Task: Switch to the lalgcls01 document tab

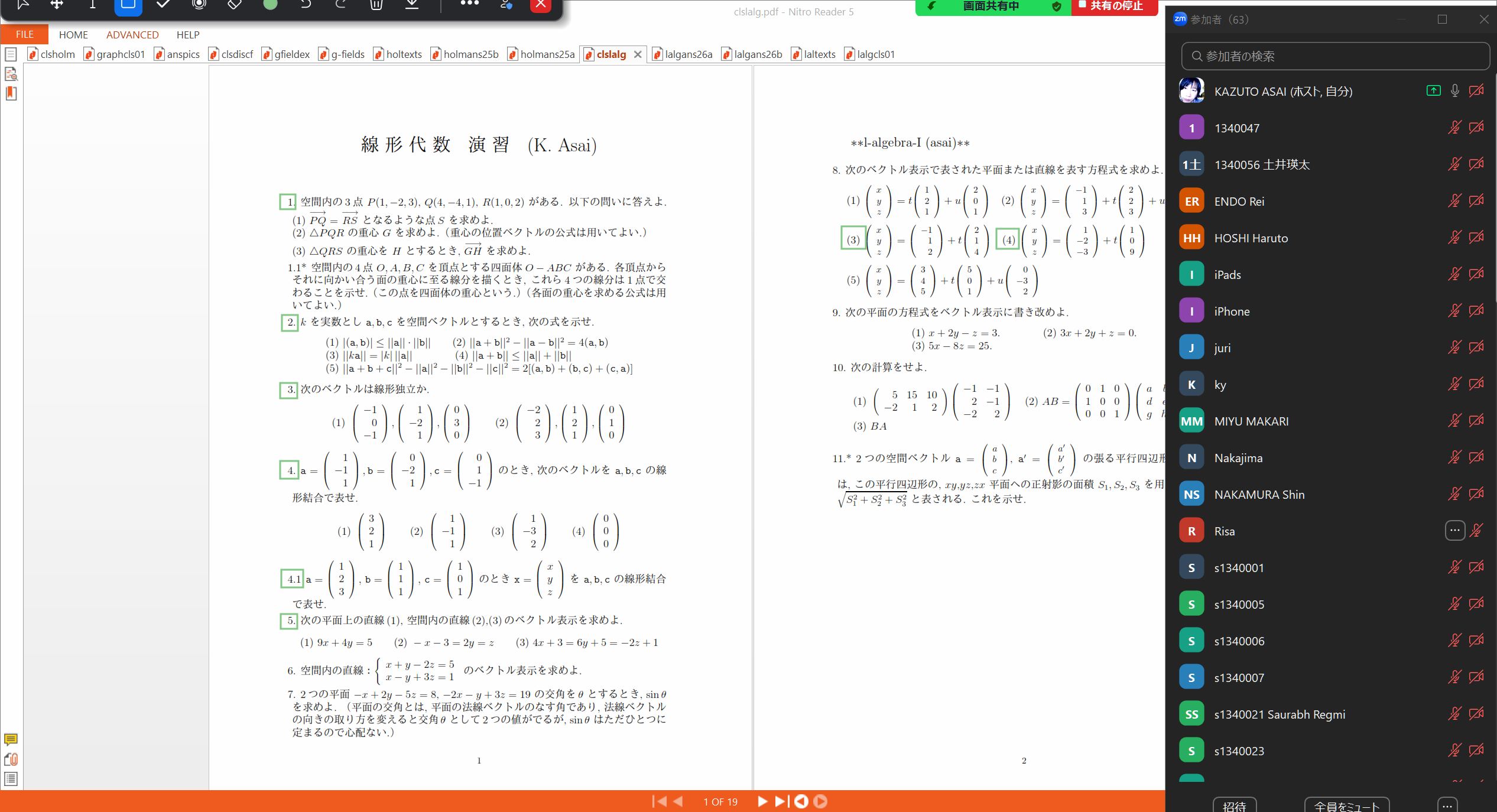Action: (x=870, y=54)
